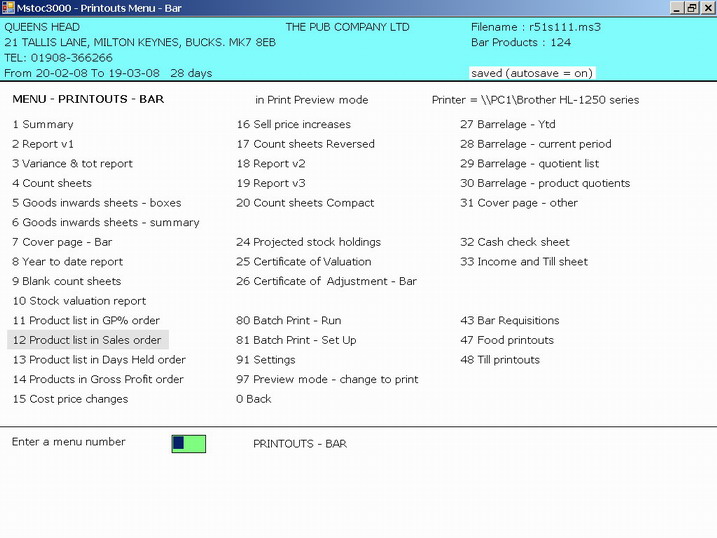Open 91 Settings entry

point(265,360)
